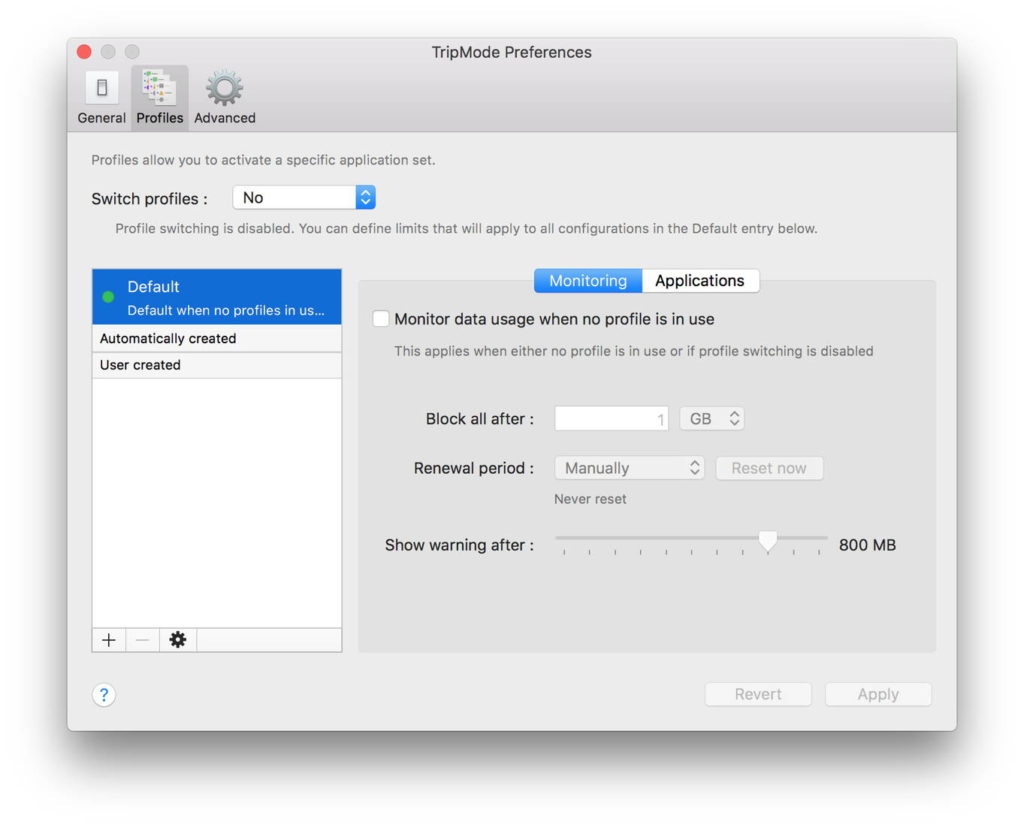Switch to the Applications tab

tap(700, 281)
